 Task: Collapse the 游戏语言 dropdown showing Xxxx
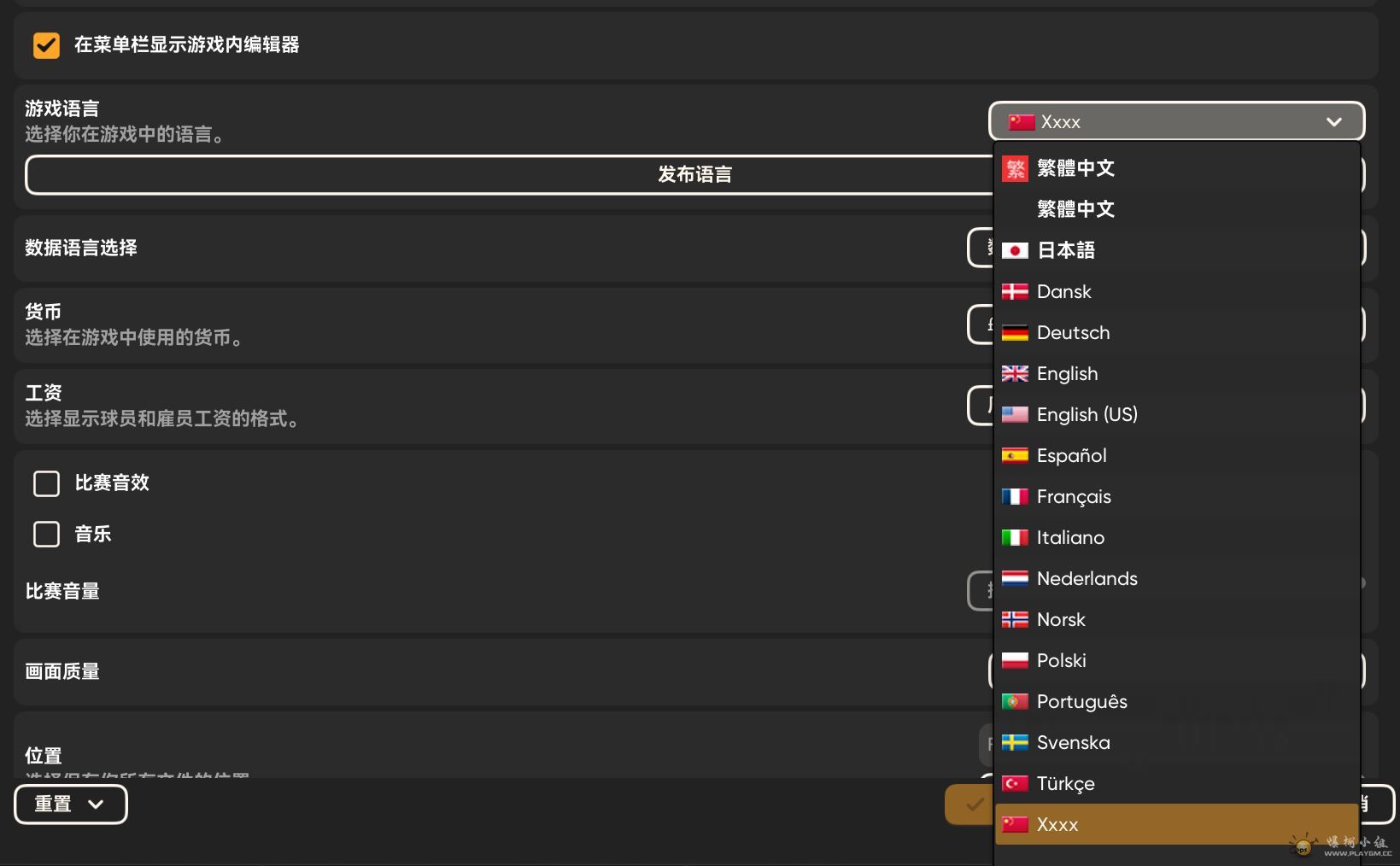tap(1176, 121)
